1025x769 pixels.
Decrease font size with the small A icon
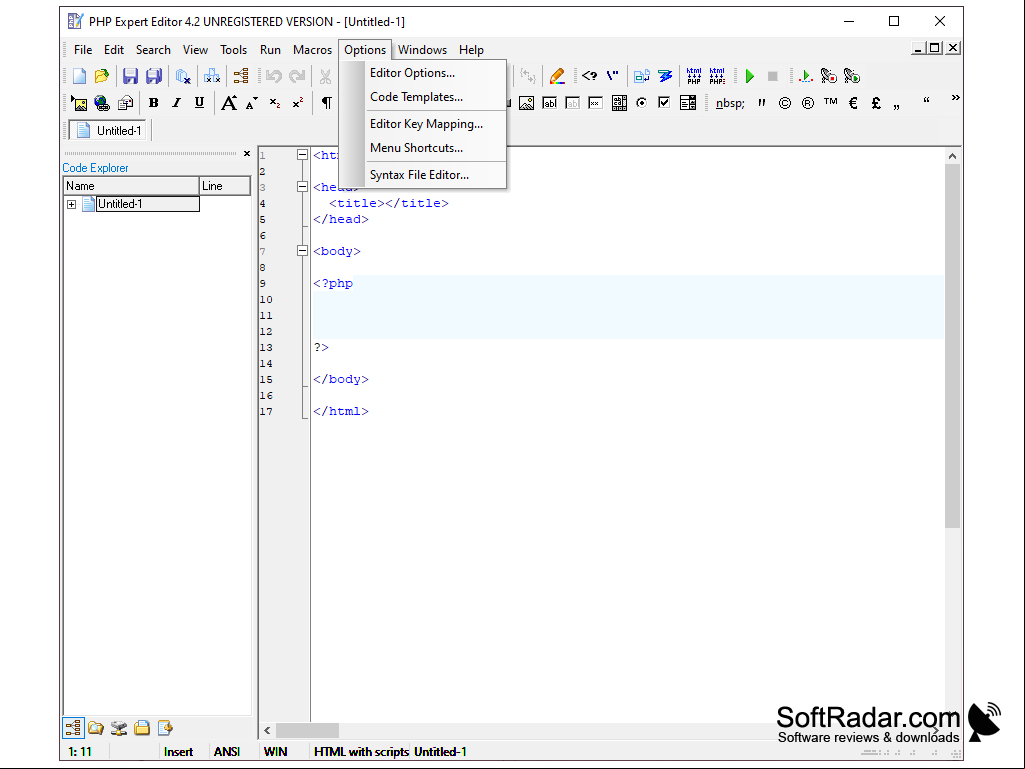click(x=252, y=103)
